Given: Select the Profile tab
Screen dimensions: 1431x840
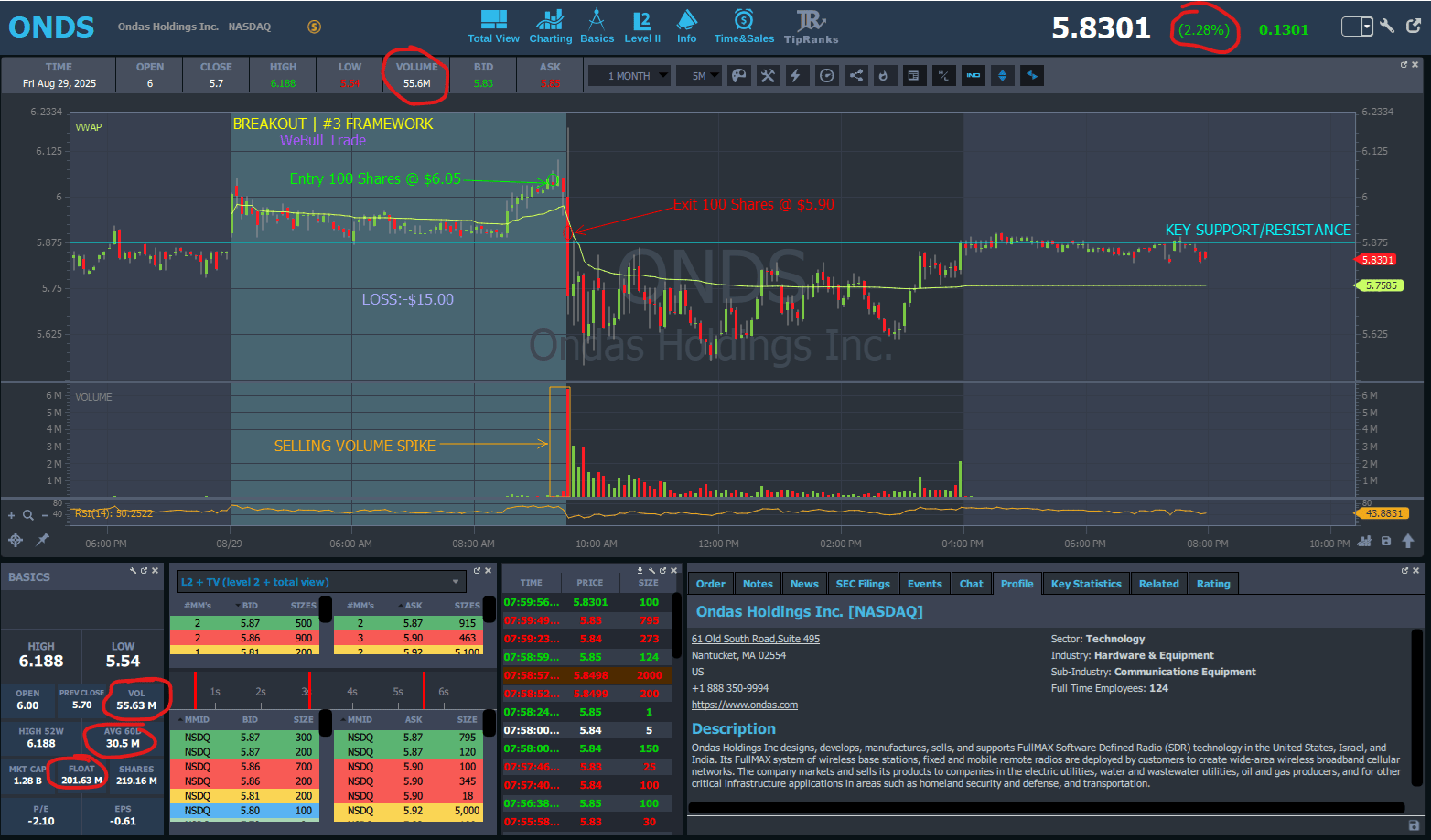Looking at the screenshot, I should 1017,584.
